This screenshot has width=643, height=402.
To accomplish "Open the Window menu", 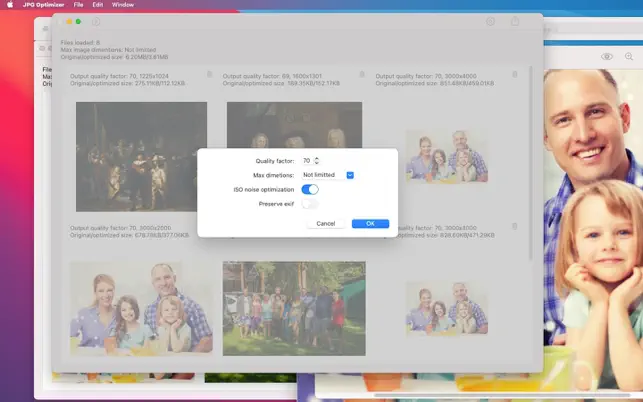I will click(x=123, y=5).
